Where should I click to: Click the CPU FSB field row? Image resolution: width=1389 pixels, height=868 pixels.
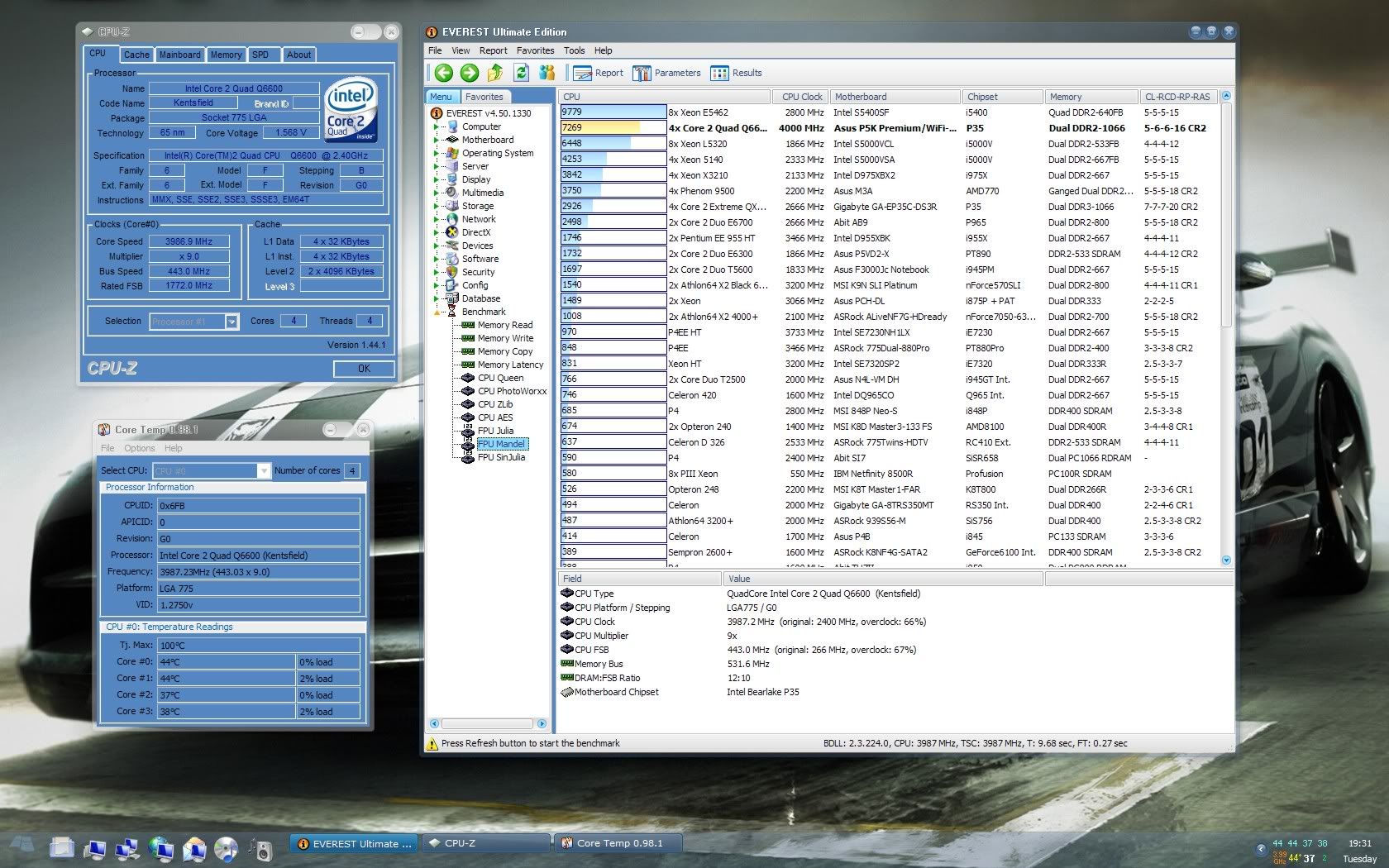pyautogui.click(x=895, y=650)
